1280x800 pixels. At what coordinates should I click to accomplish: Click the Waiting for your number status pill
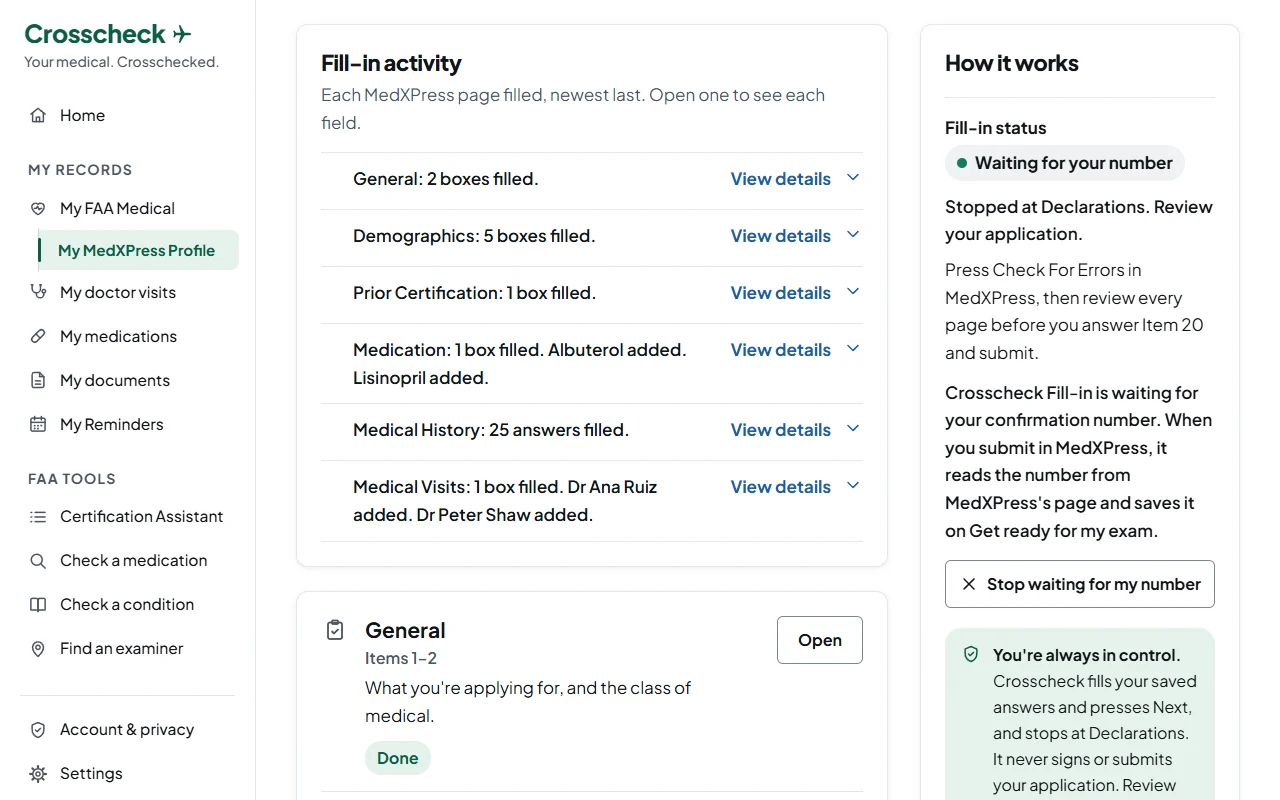click(1065, 163)
